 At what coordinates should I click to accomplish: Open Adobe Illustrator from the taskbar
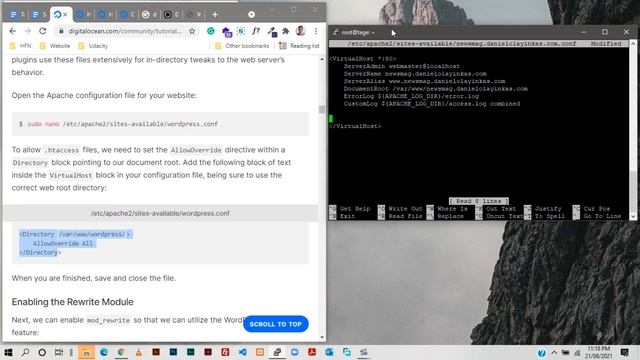[x=156, y=352]
